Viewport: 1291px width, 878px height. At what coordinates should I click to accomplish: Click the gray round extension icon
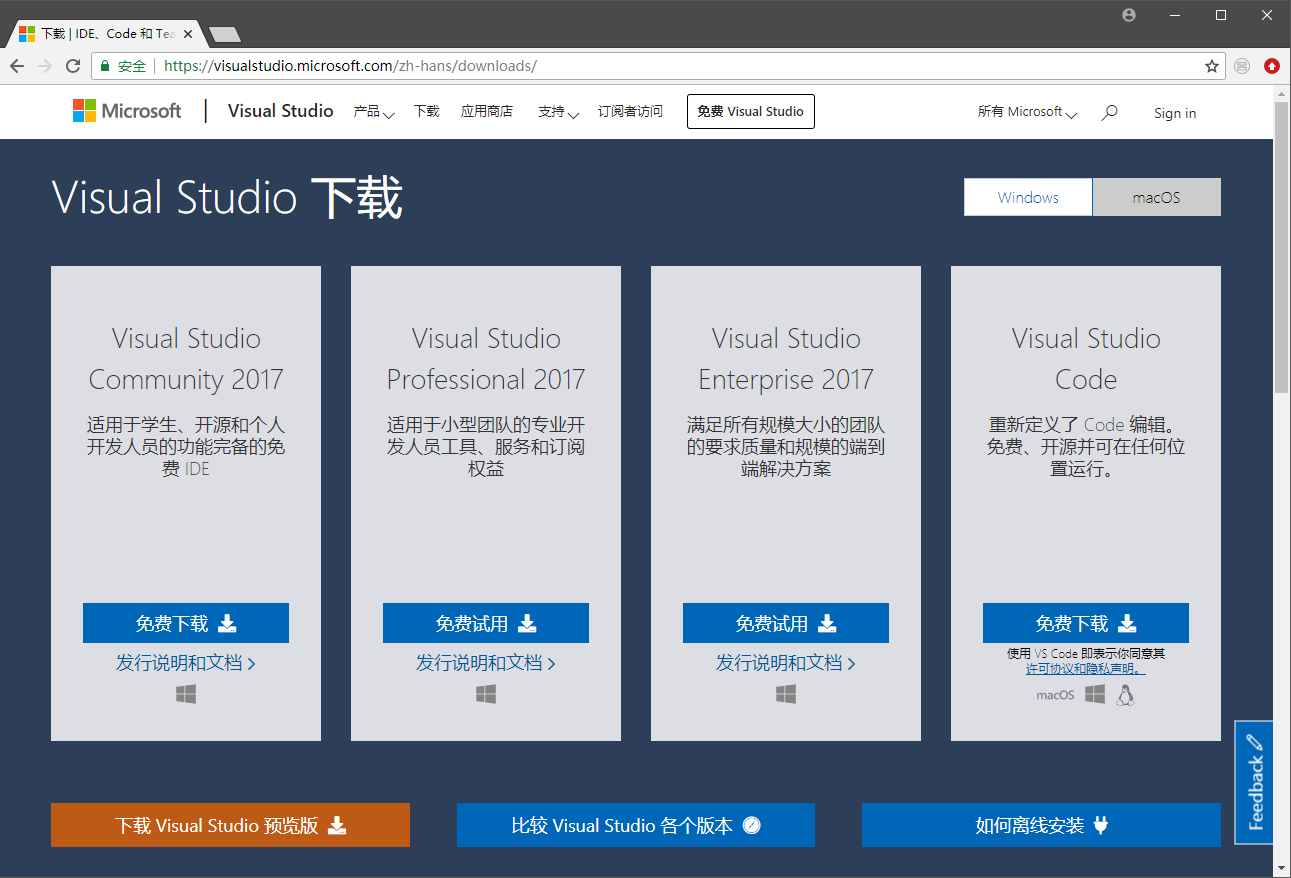coord(1242,66)
